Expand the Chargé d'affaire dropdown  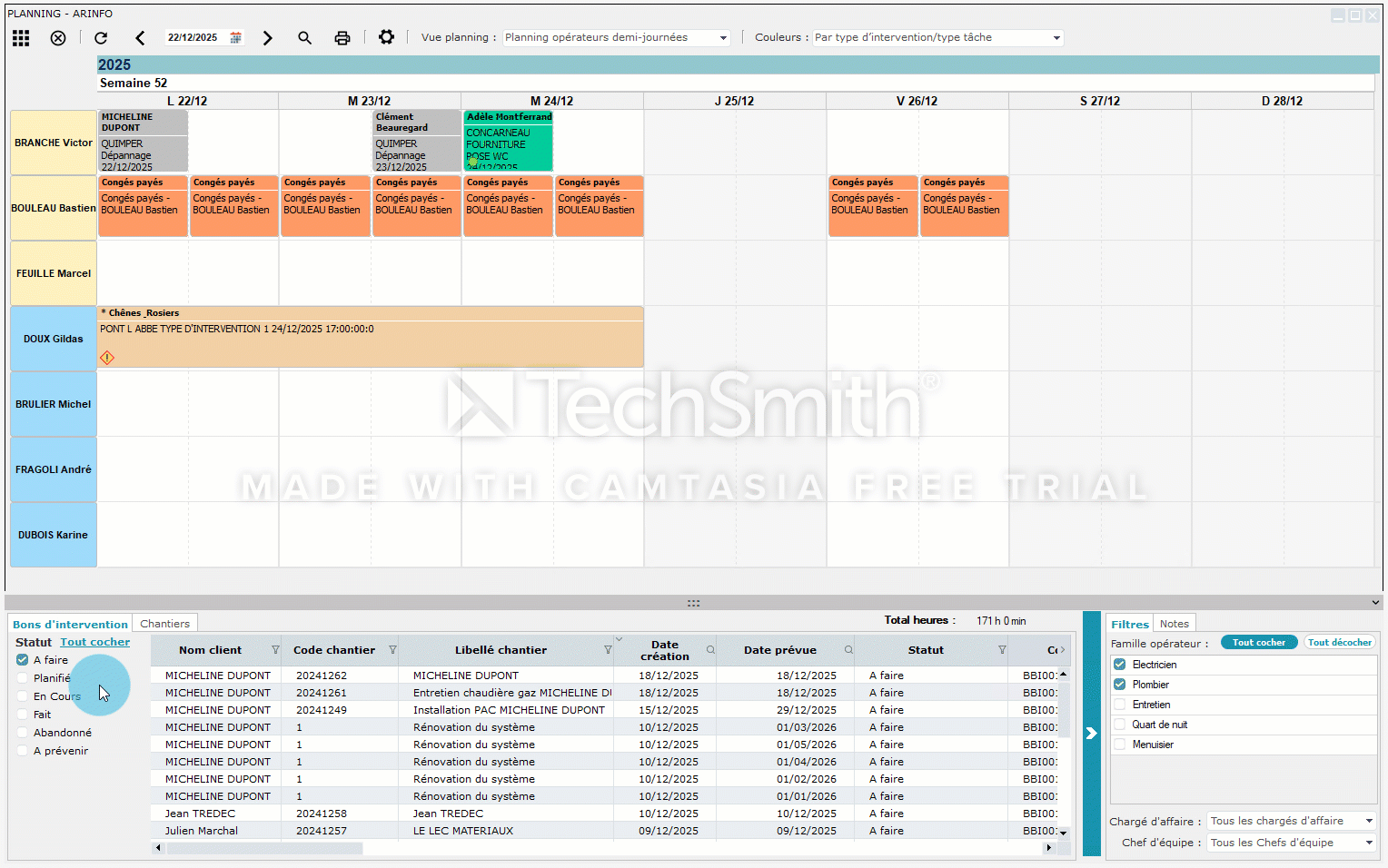click(x=1369, y=821)
